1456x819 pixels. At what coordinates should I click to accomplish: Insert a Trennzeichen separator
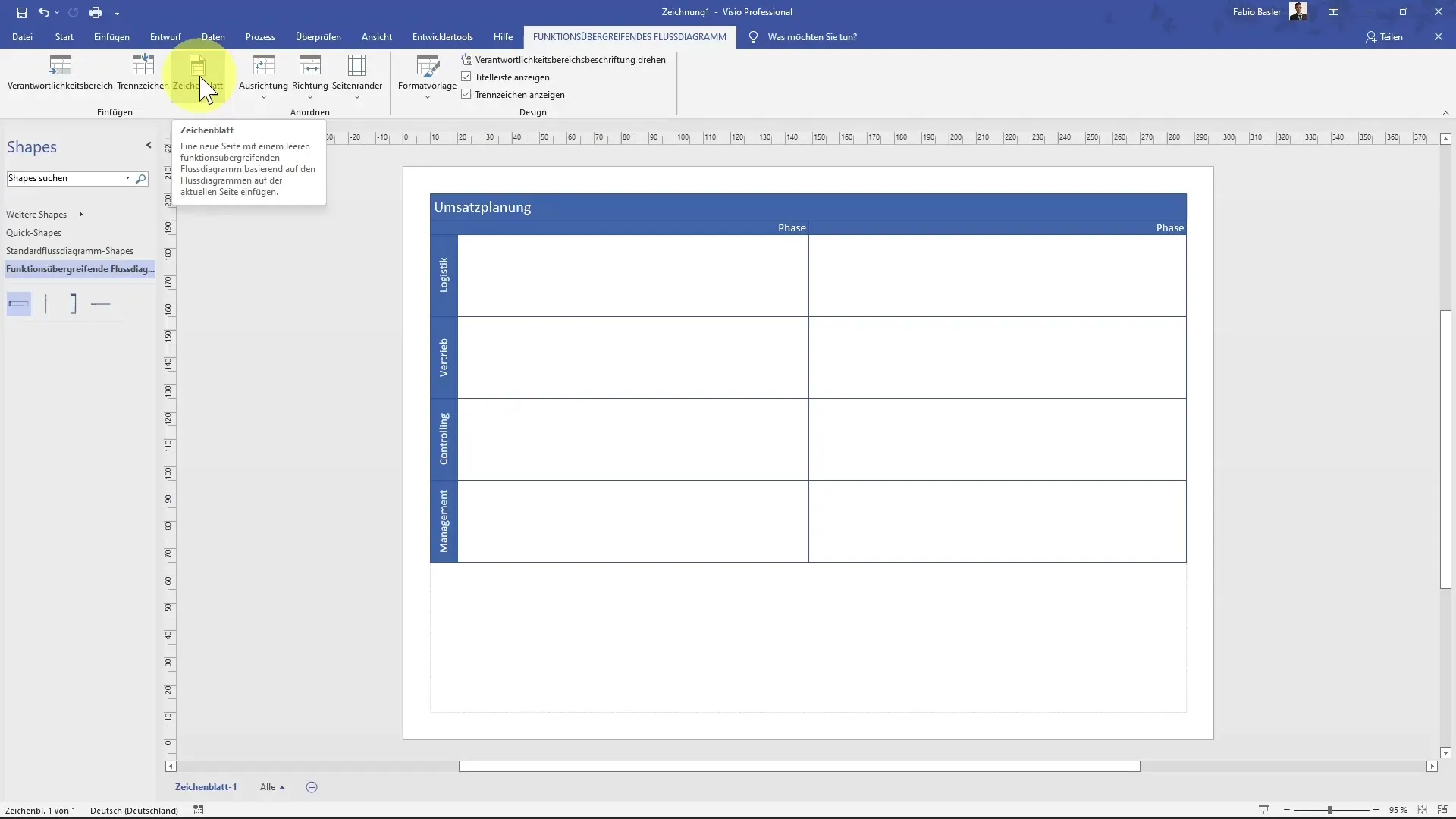click(143, 73)
